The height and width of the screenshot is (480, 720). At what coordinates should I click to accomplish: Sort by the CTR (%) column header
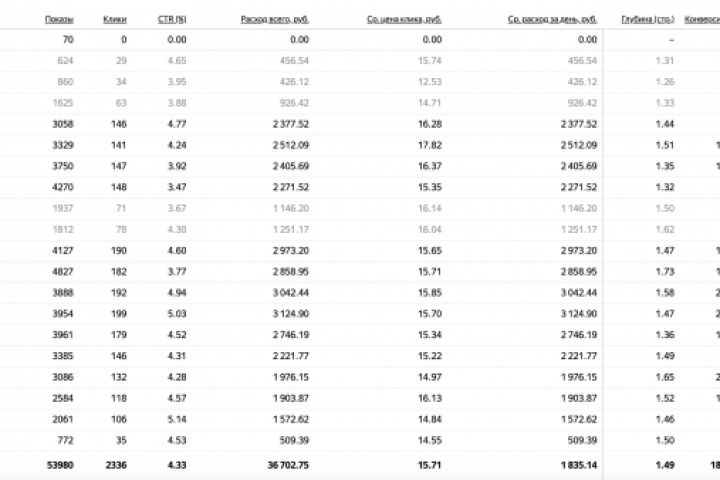coord(172,19)
